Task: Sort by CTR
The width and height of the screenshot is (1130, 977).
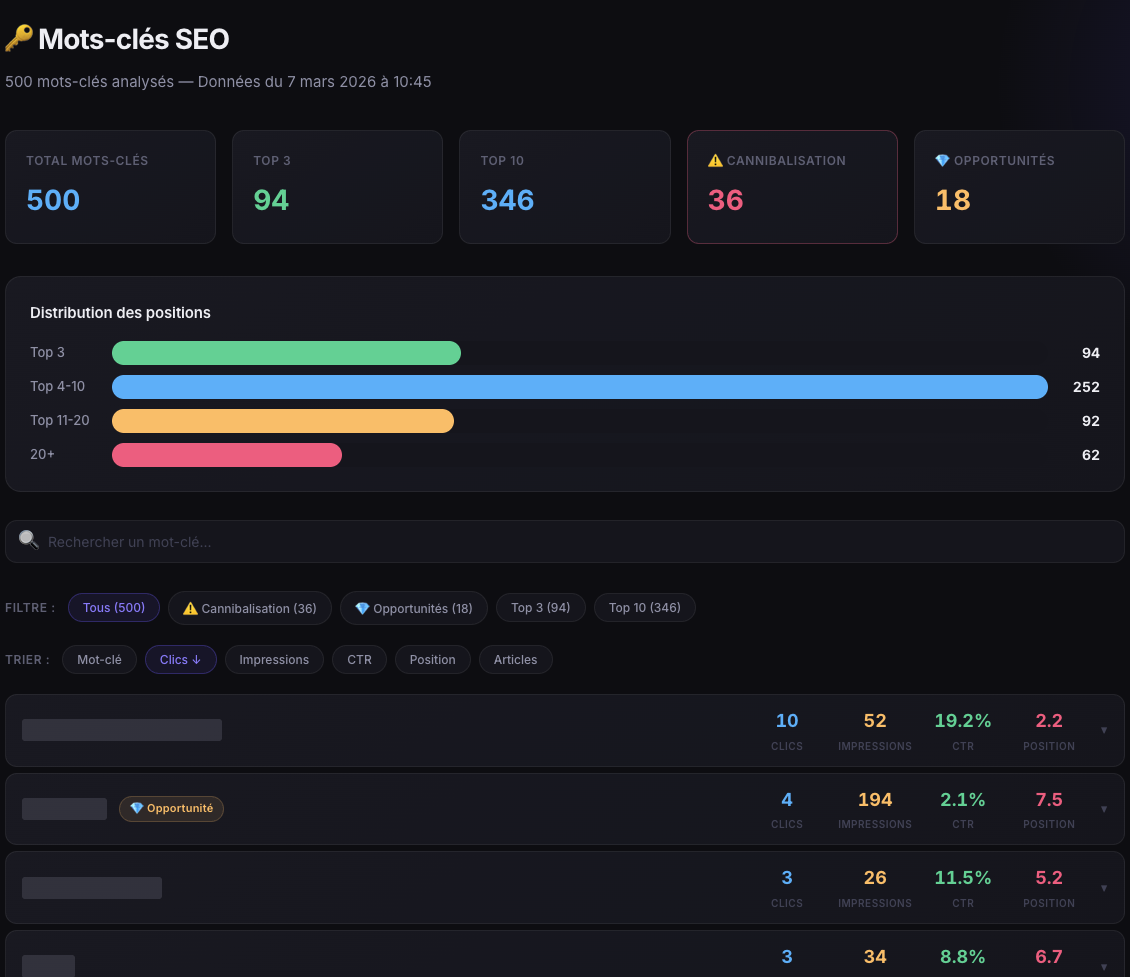Action: [x=359, y=660]
